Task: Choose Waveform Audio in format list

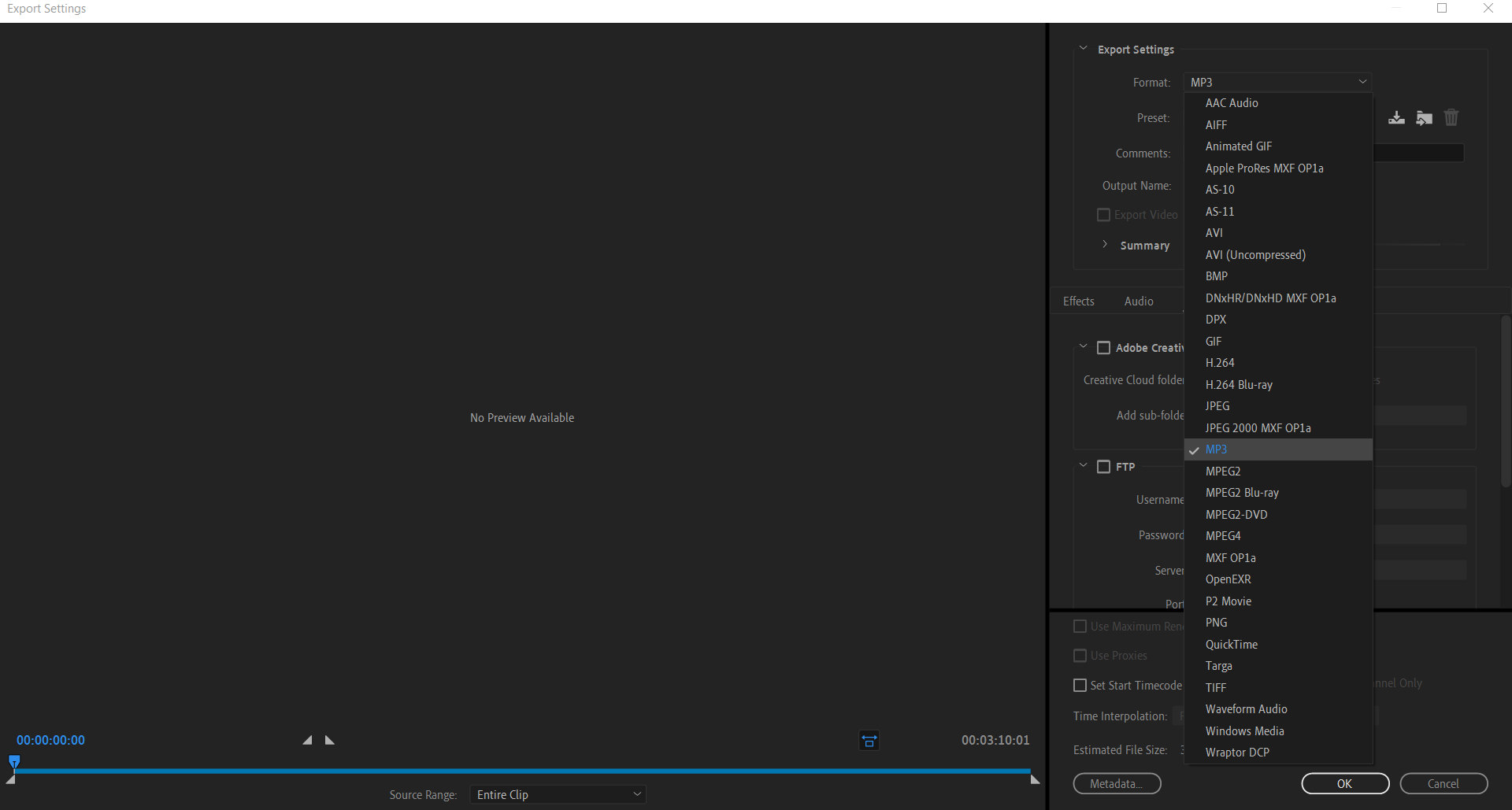Action: pos(1246,709)
